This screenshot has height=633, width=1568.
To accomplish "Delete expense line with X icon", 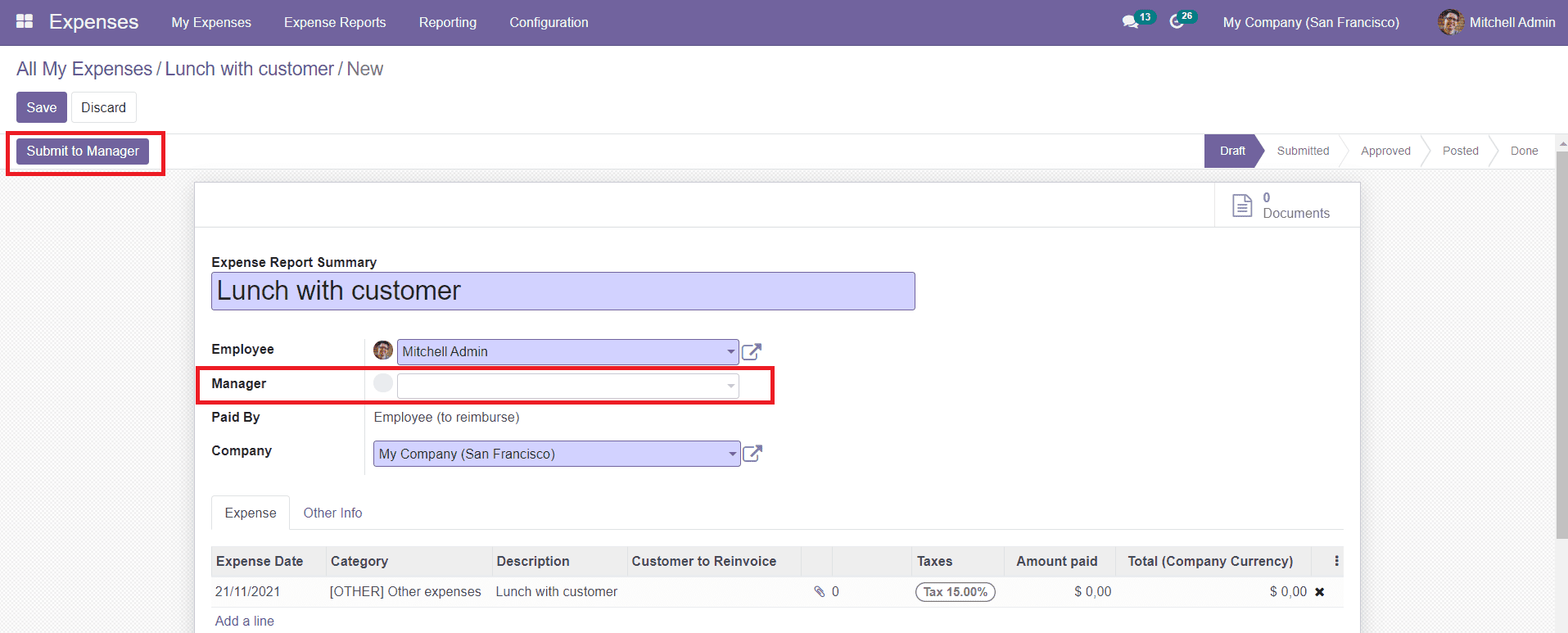I will tap(1319, 592).
